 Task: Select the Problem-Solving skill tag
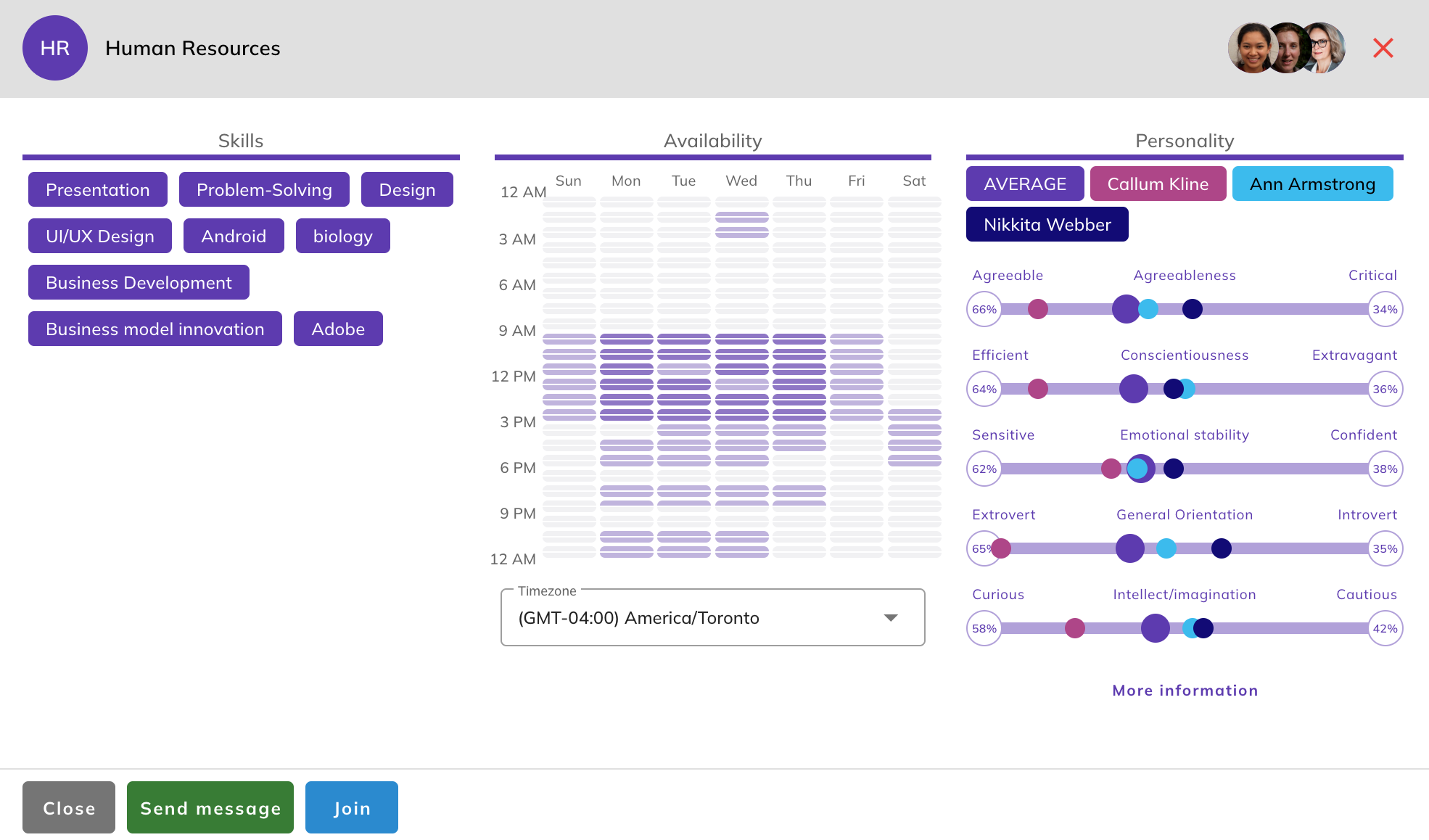click(x=264, y=190)
